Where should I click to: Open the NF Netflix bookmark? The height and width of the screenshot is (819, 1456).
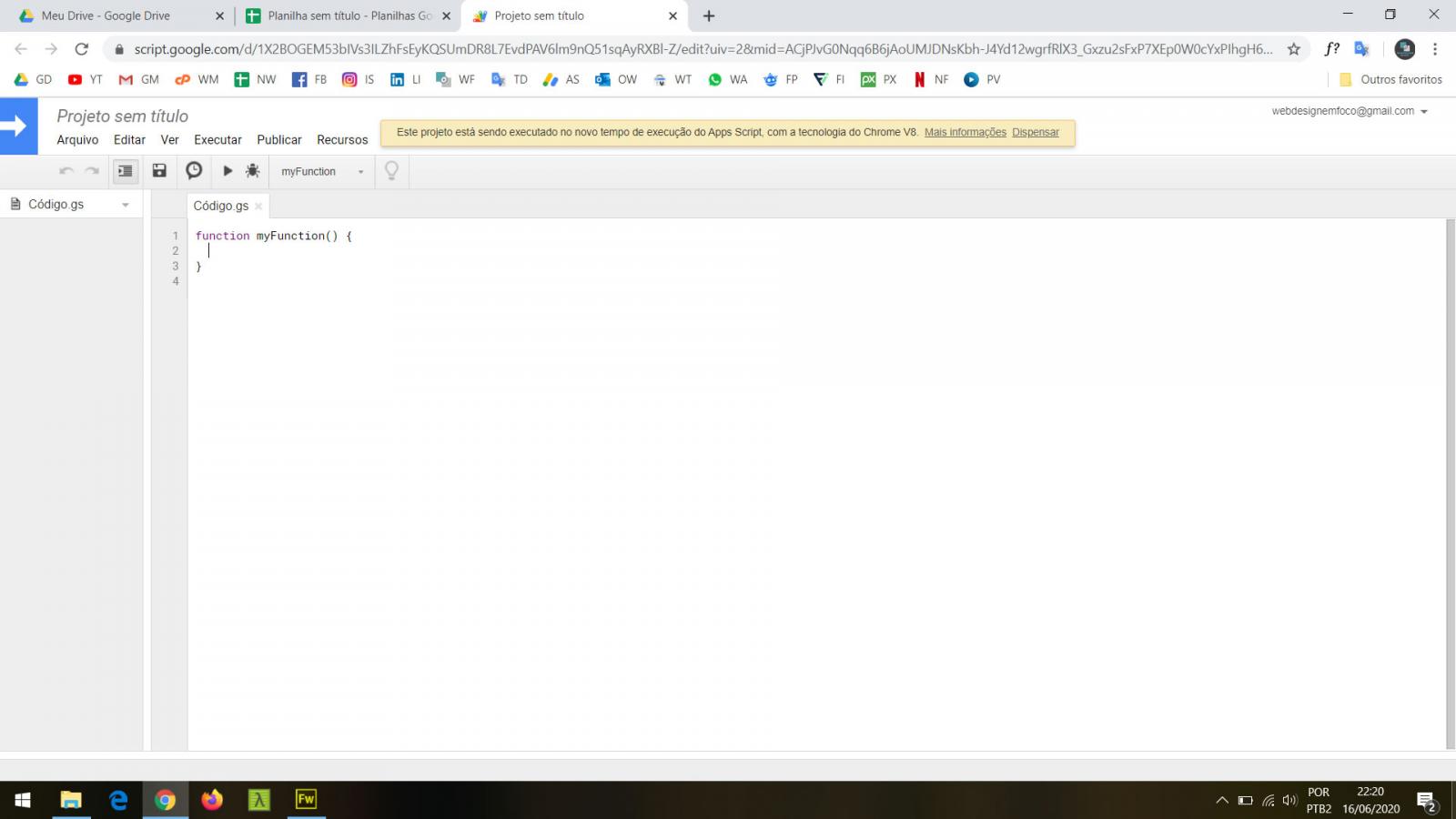(931, 79)
